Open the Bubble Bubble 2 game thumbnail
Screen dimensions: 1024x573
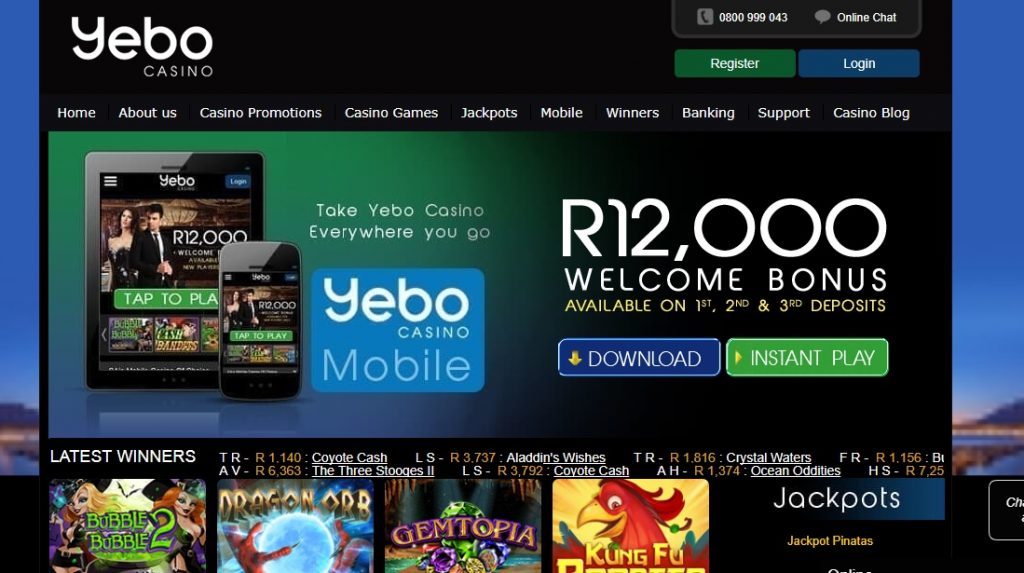pos(127,526)
